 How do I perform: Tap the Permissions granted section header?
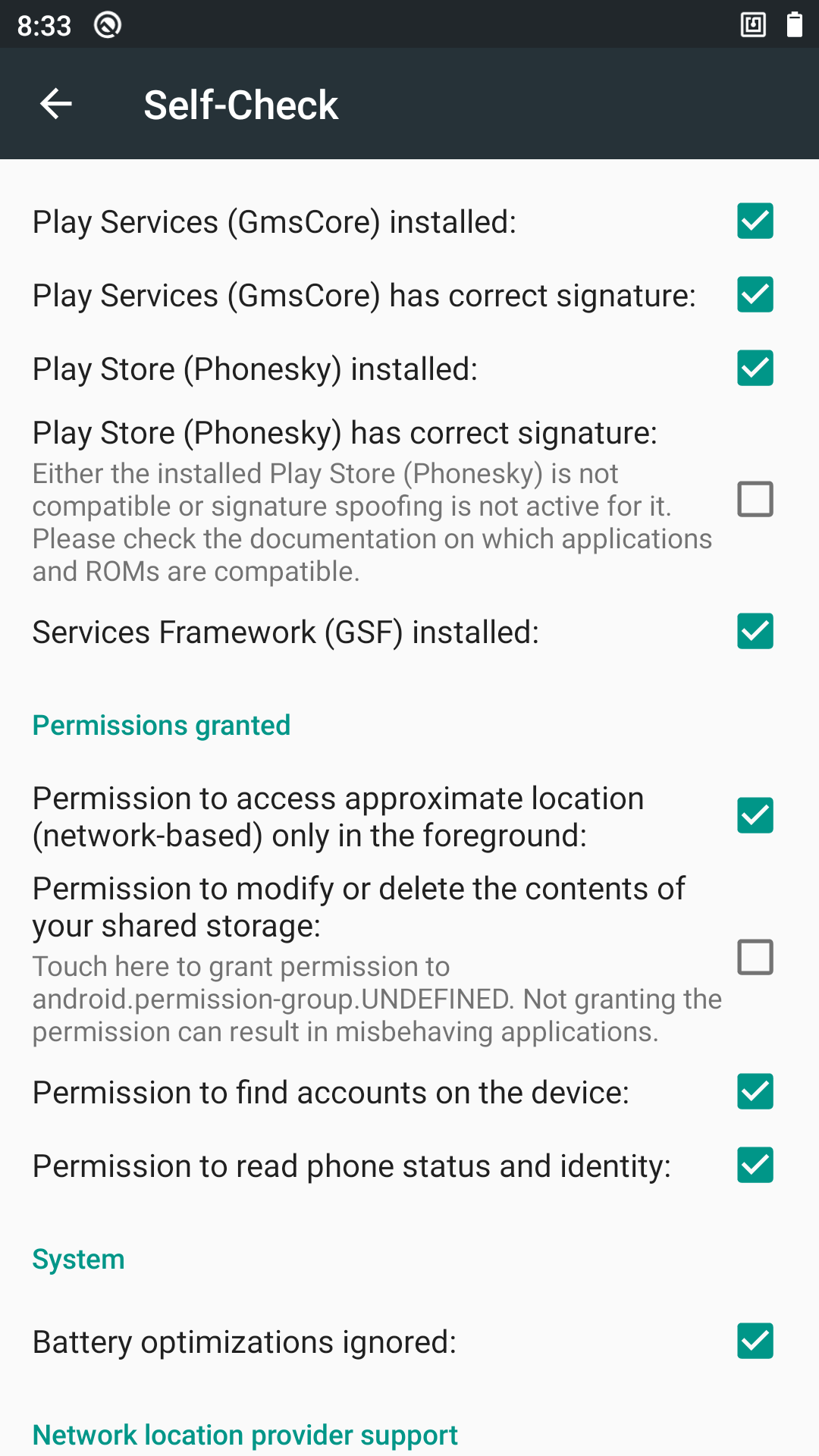click(162, 725)
